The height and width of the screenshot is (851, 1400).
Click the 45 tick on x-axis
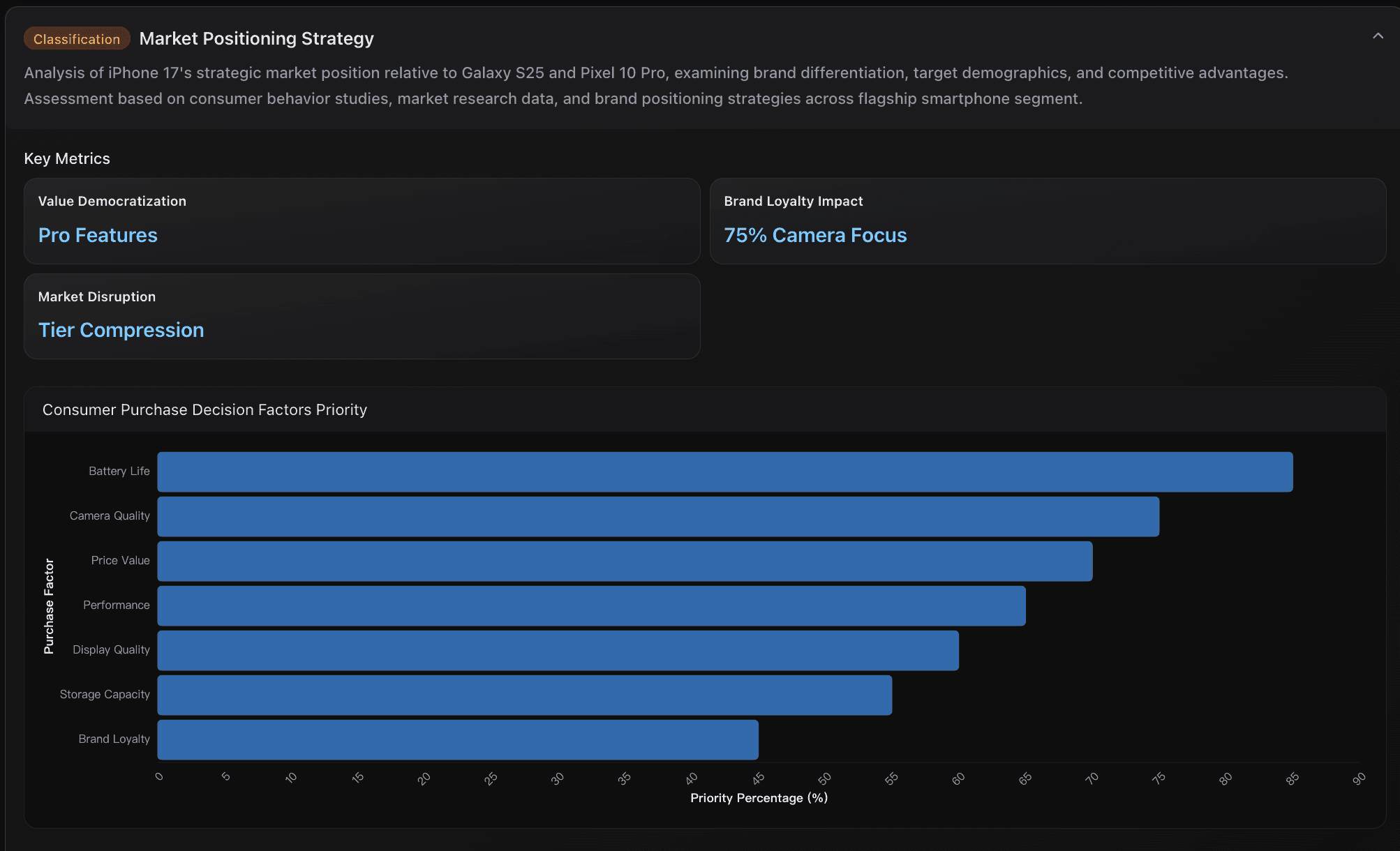click(758, 778)
